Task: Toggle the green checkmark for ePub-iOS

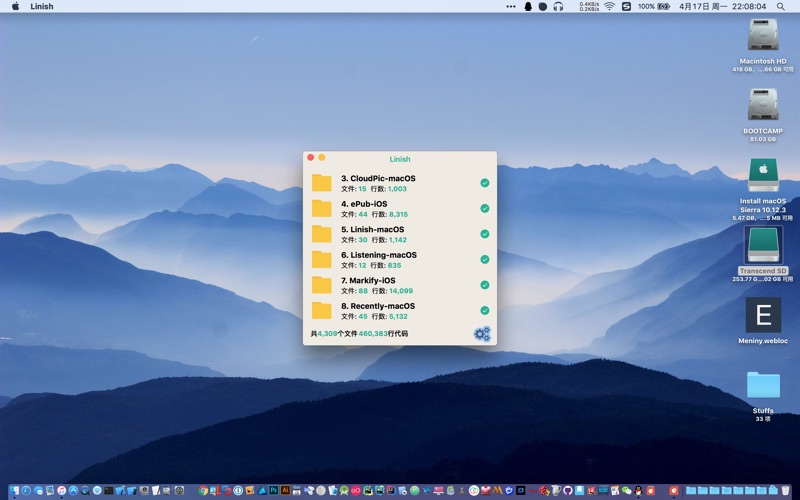Action: [484, 209]
